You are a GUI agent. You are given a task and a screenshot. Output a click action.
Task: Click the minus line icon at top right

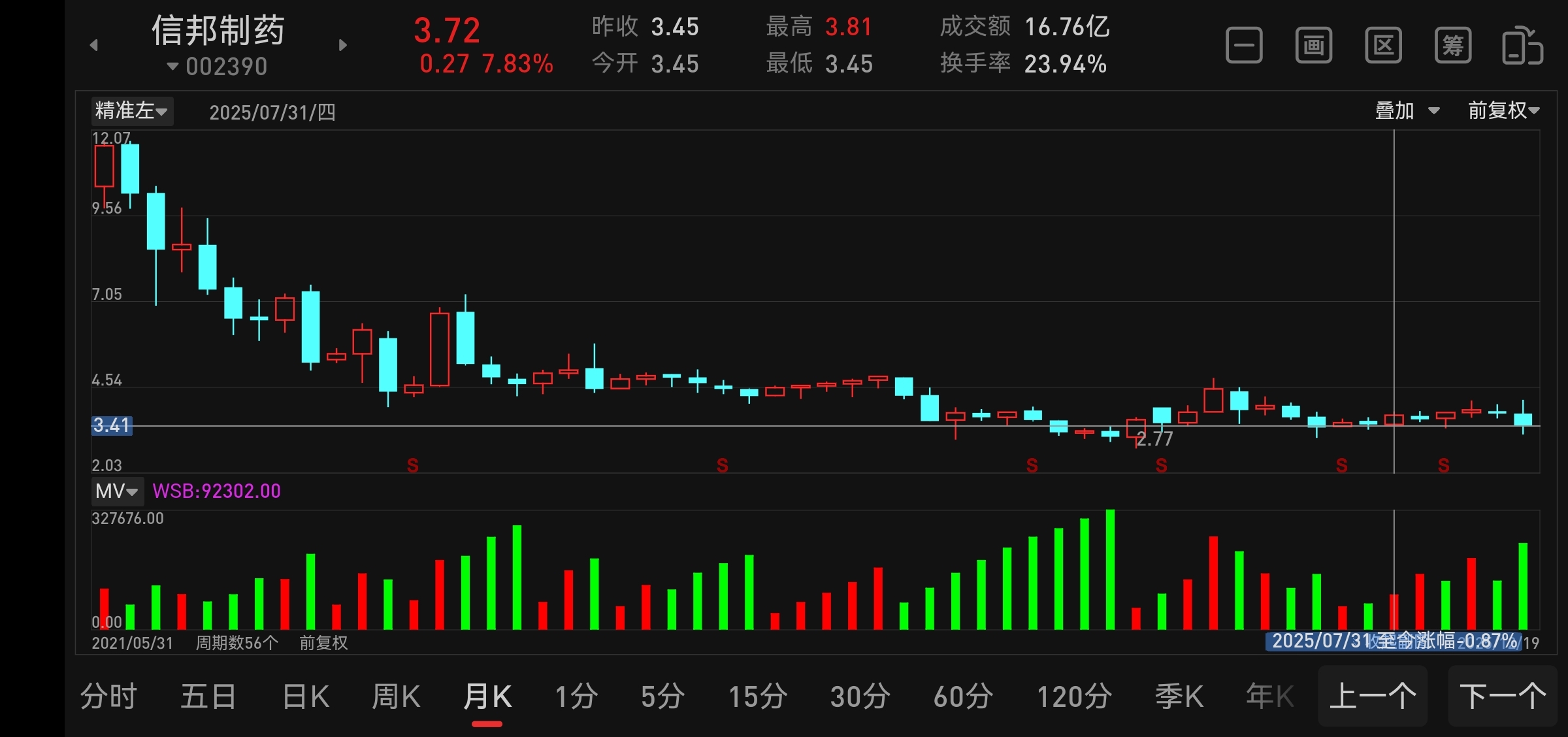(1244, 46)
